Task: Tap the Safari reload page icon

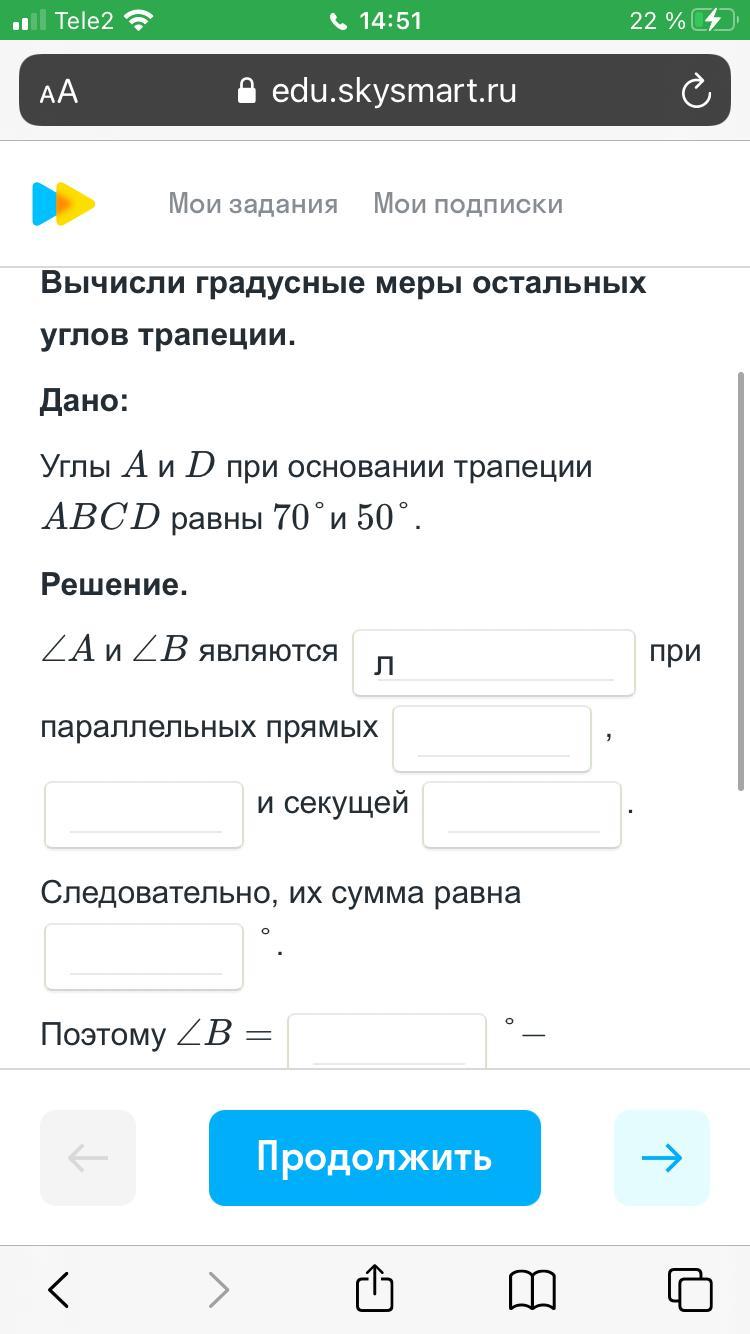Action: pyautogui.click(x=695, y=91)
